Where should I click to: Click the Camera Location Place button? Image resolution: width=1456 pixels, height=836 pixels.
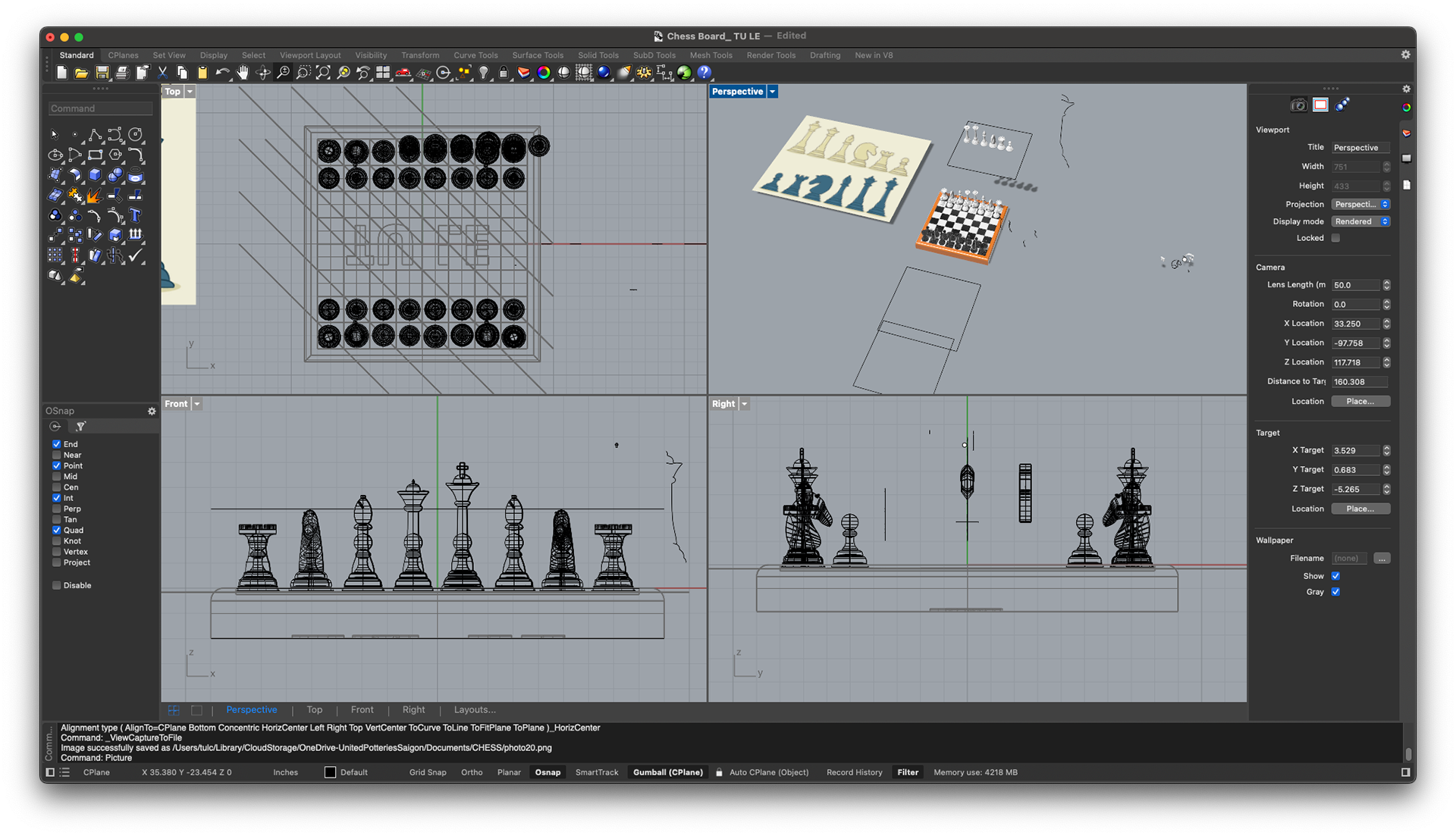pos(1360,402)
